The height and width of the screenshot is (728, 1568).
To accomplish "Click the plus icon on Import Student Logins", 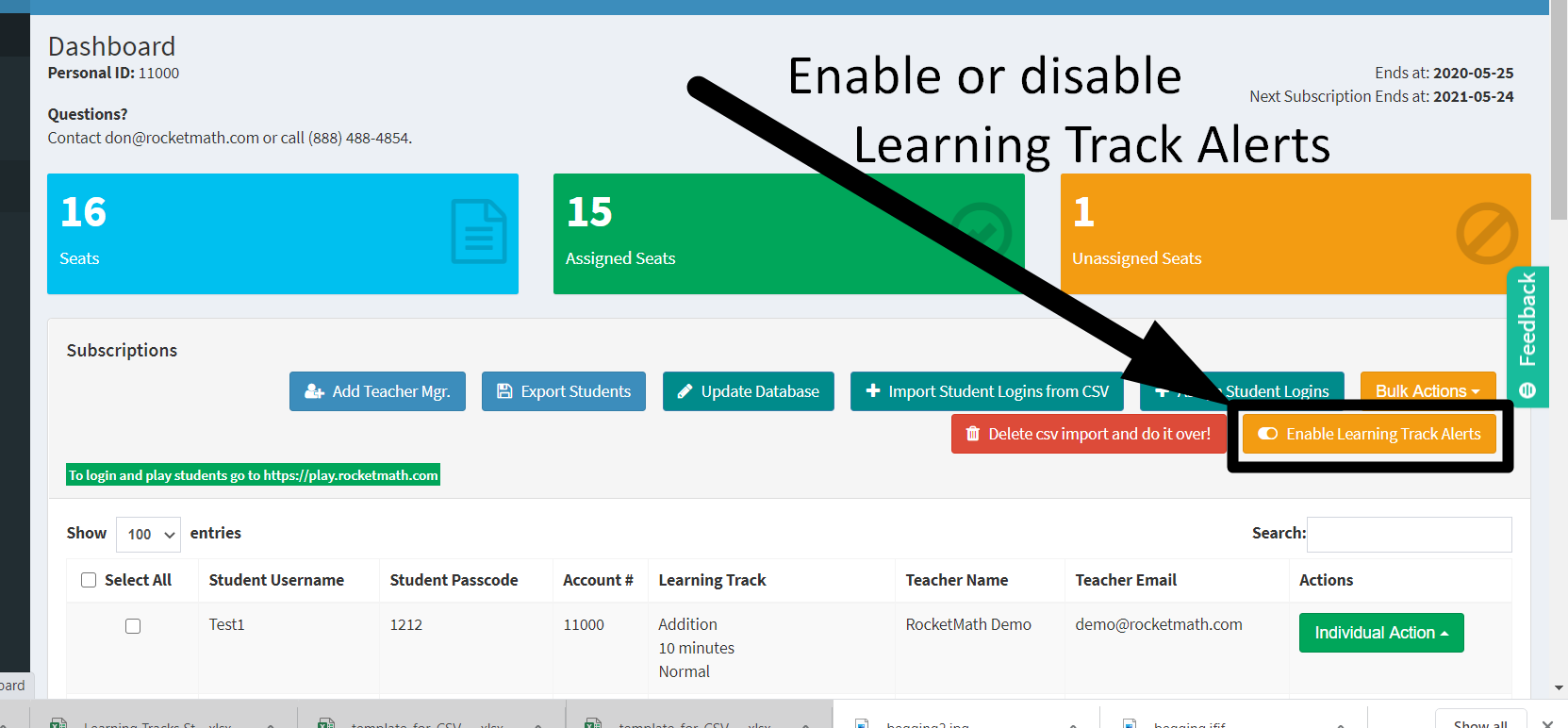I will tap(872, 390).
